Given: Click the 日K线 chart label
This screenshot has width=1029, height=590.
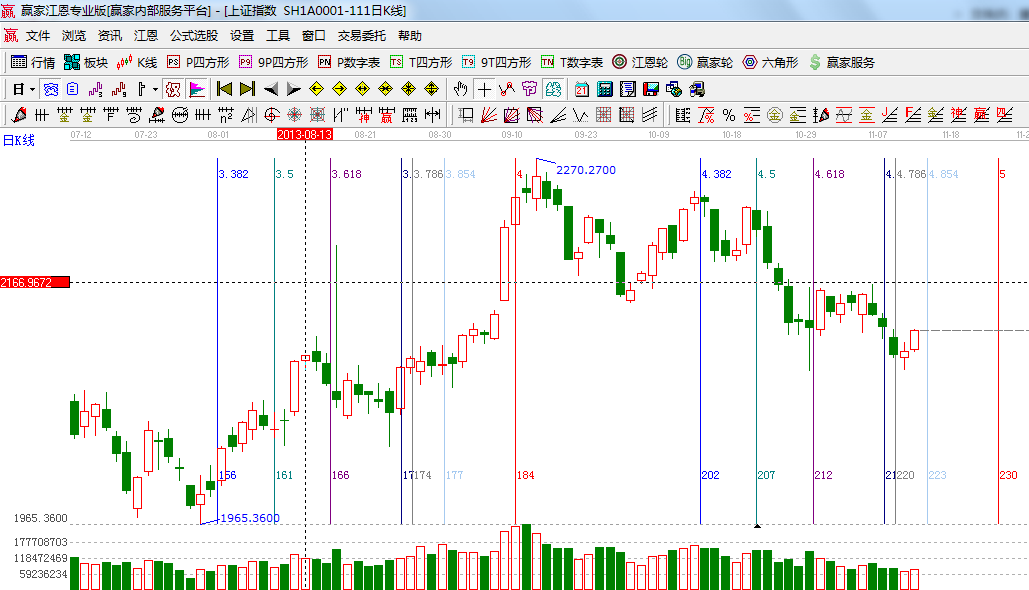Looking at the screenshot, I should [18, 140].
